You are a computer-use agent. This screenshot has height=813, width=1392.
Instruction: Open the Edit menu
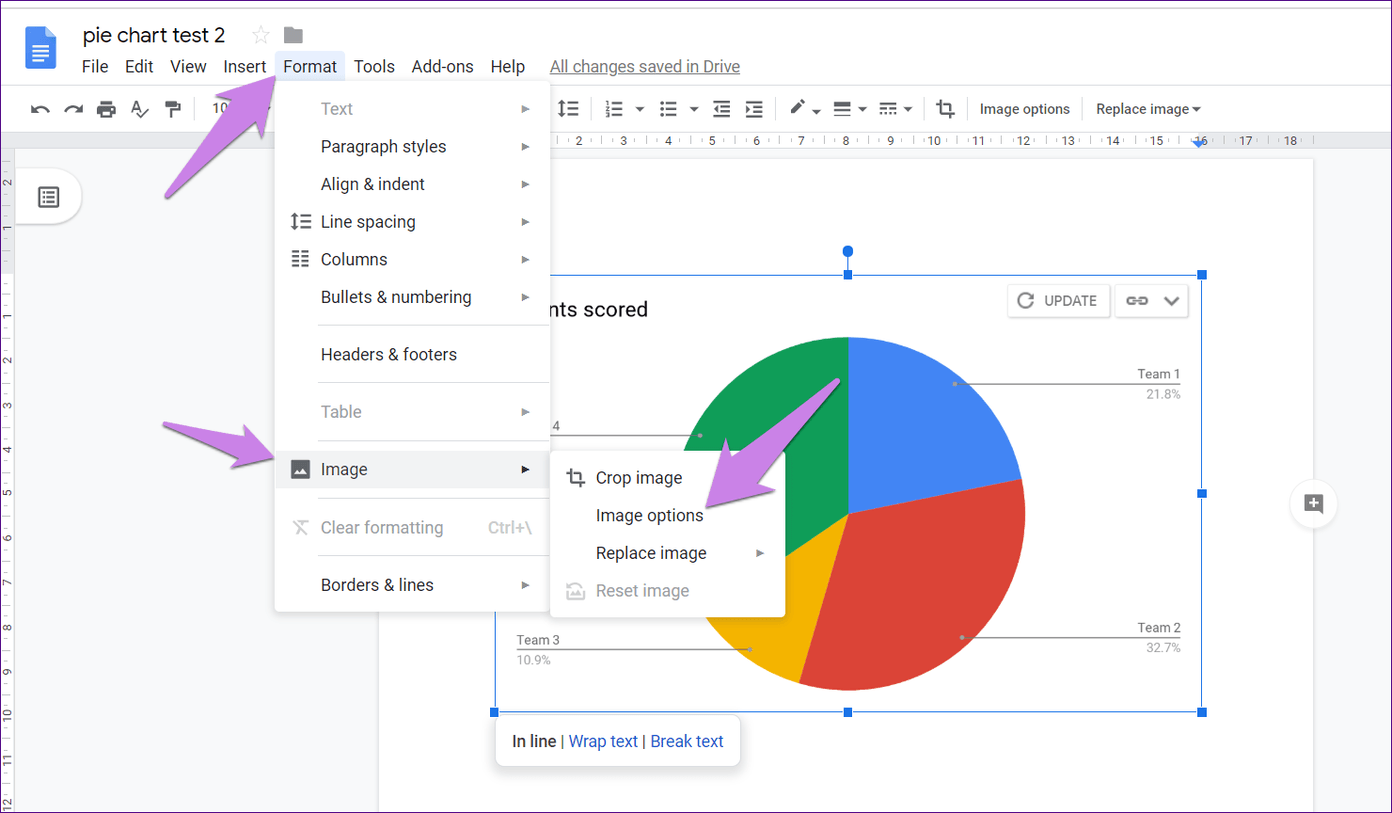139,66
